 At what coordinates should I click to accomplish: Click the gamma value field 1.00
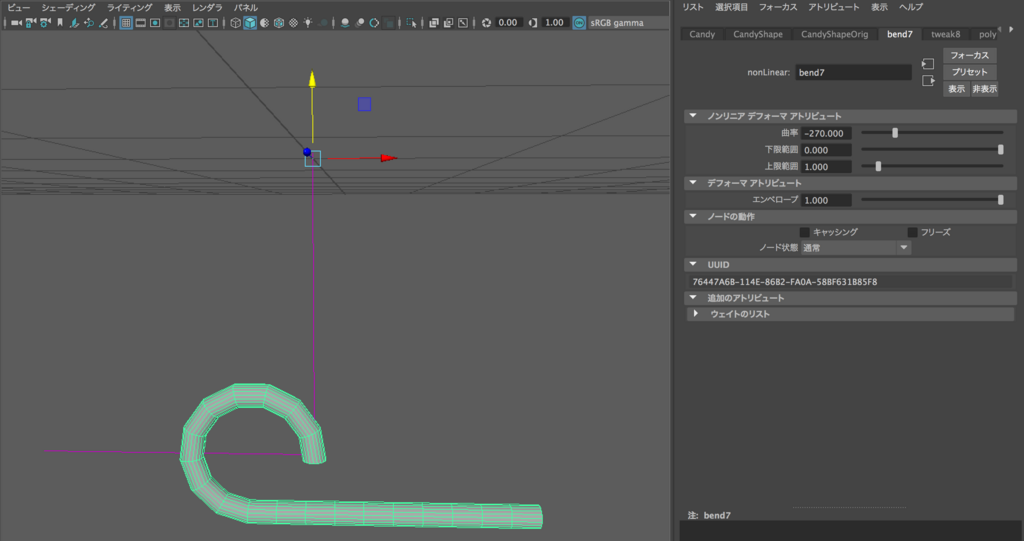pyautogui.click(x=554, y=23)
